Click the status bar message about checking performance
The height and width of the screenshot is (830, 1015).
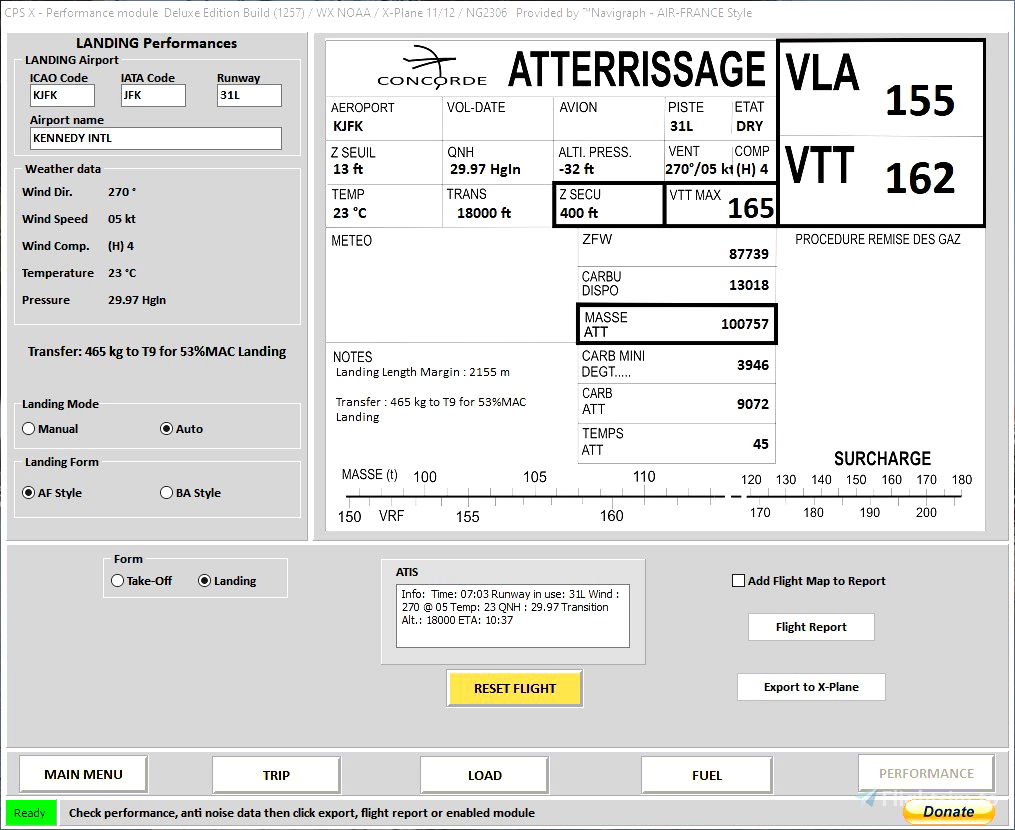pos(302,813)
